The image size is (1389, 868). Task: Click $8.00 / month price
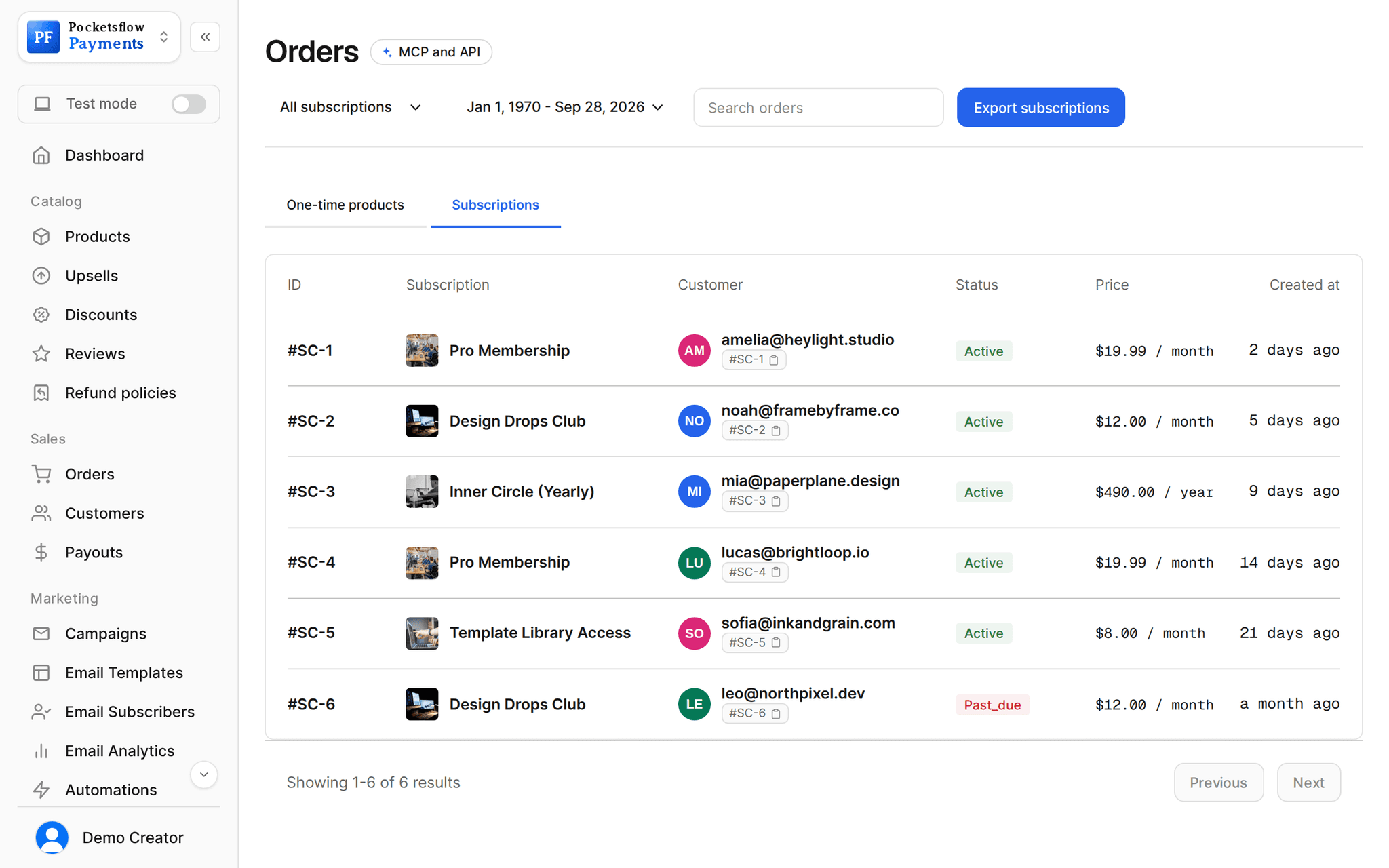tap(1150, 633)
